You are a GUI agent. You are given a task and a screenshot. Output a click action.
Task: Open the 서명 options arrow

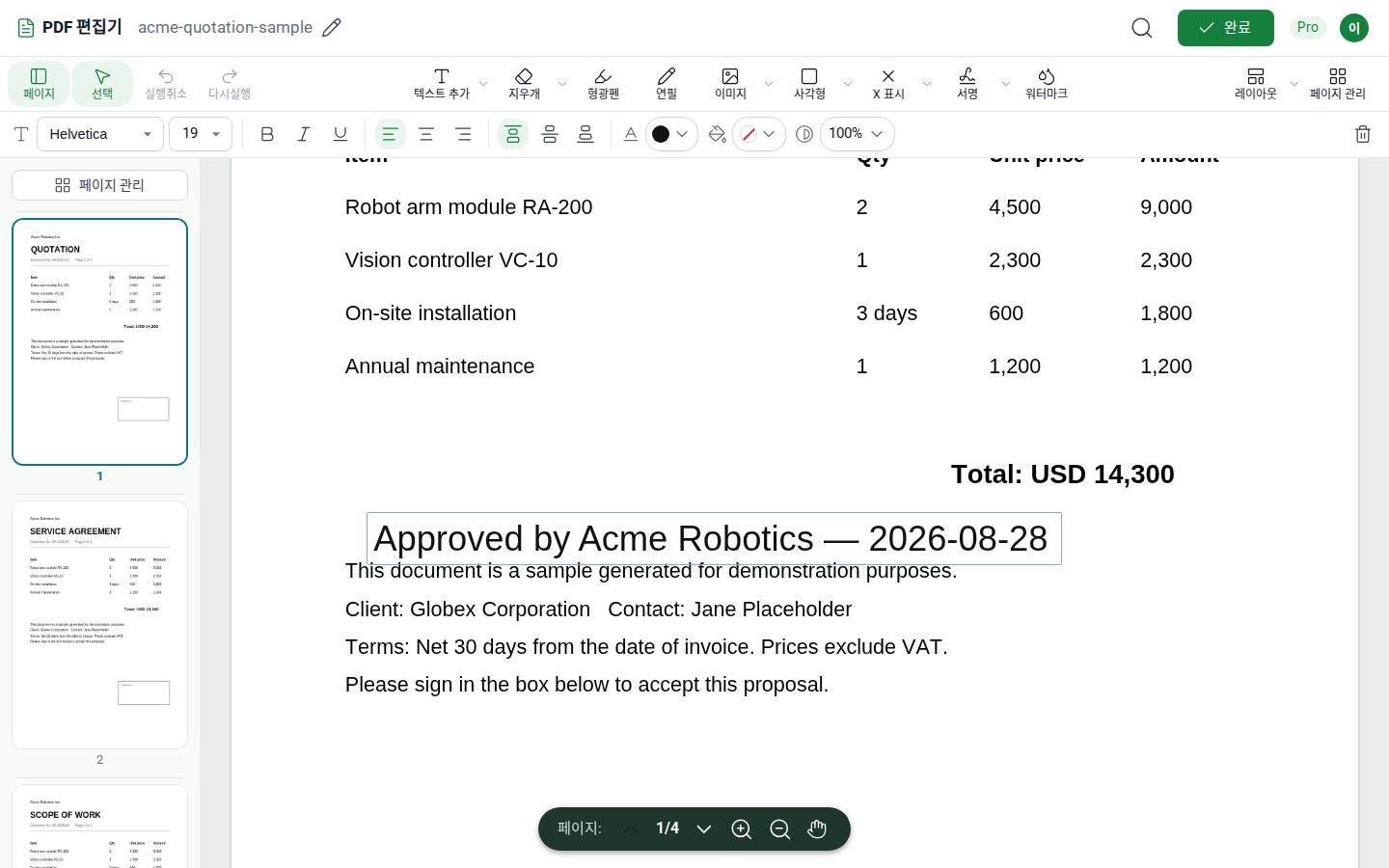(x=1006, y=84)
